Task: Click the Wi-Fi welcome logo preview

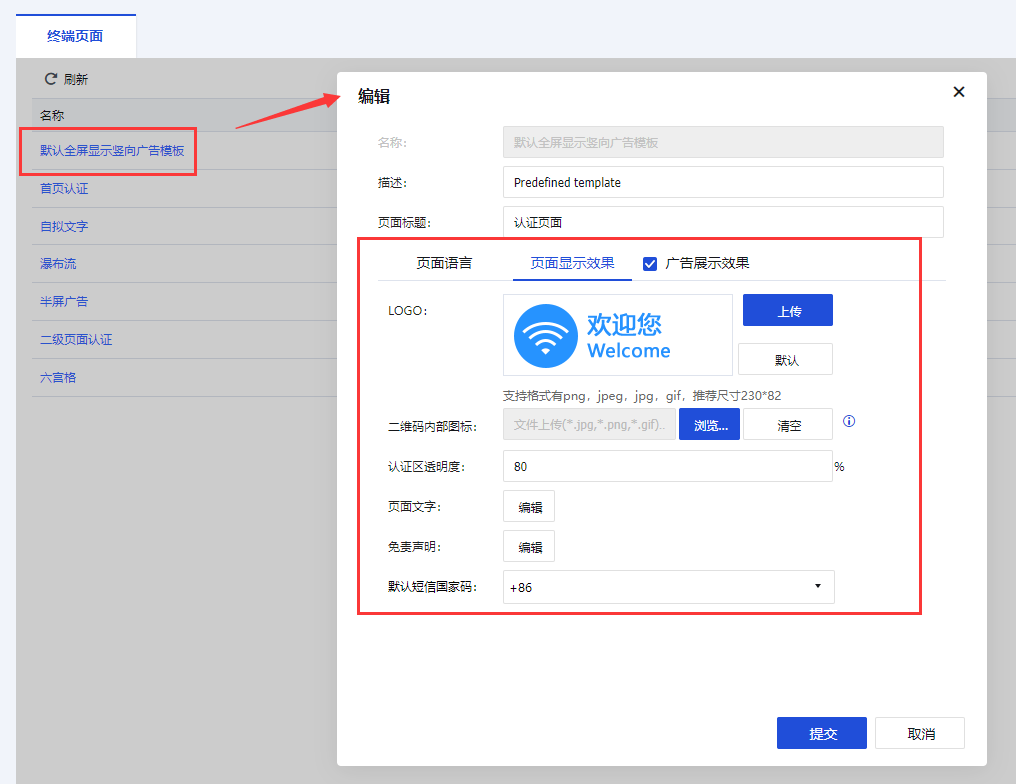Action: 617,335
